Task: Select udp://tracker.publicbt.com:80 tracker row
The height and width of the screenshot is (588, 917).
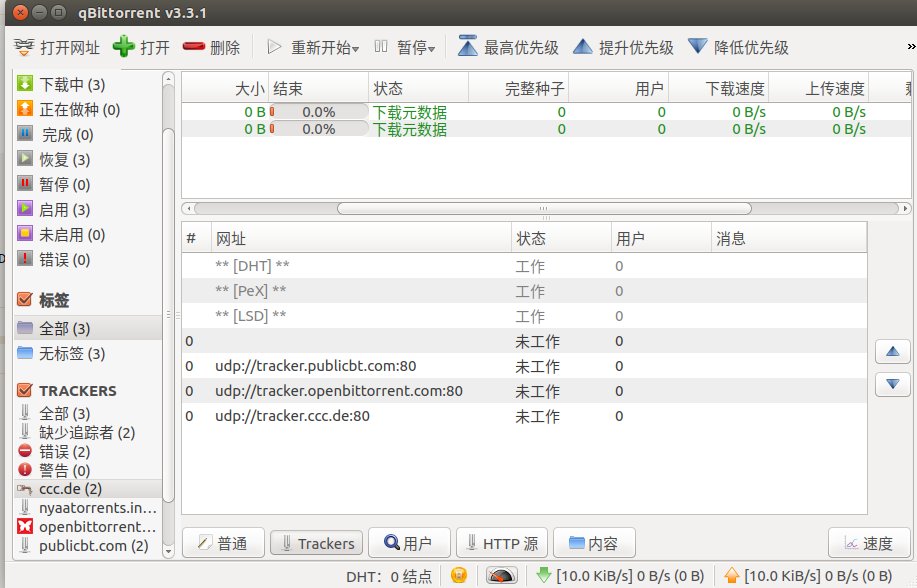Action: 524,366
